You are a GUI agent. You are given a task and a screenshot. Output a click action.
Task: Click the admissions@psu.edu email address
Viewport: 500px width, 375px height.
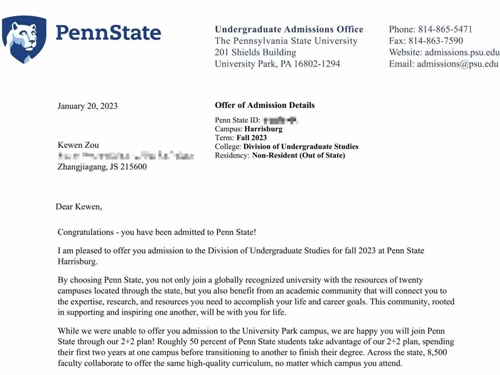[457, 64]
